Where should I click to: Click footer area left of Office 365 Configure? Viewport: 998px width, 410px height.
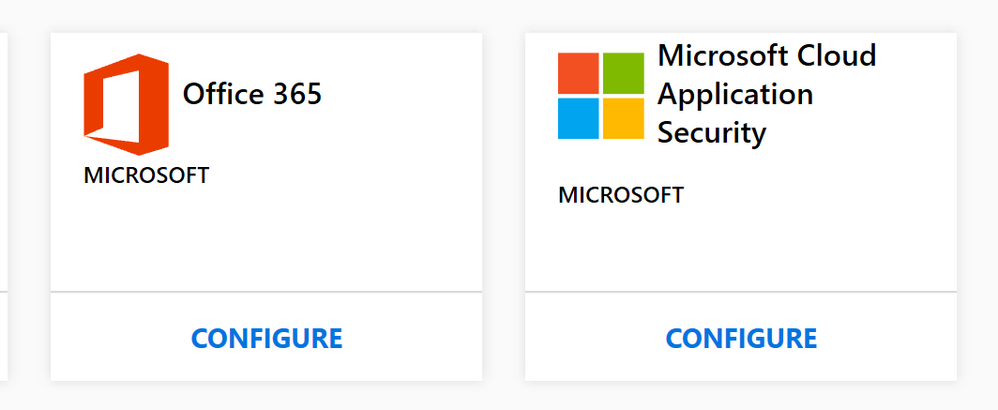point(110,338)
